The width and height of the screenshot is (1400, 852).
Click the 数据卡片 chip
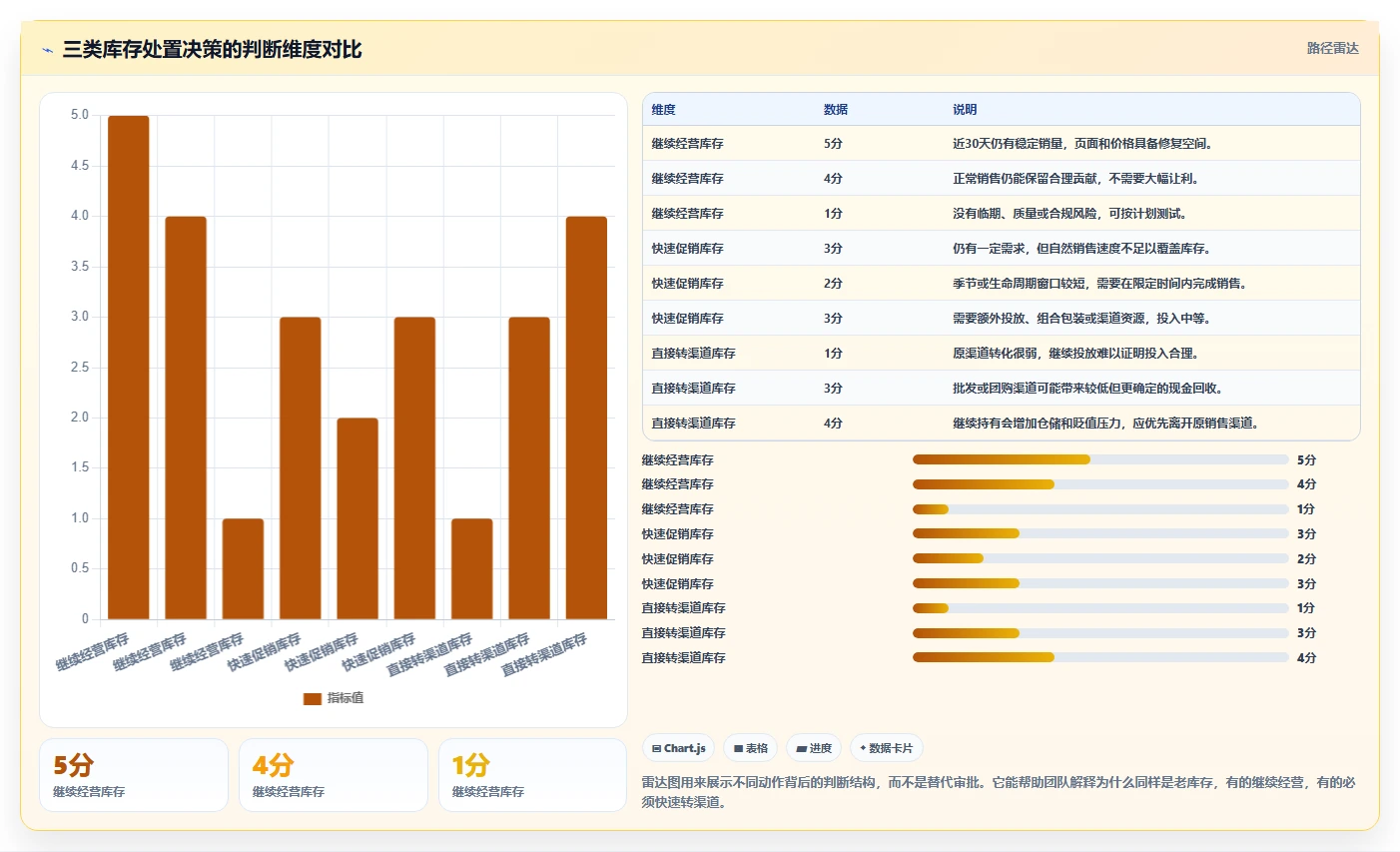(x=887, y=748)
